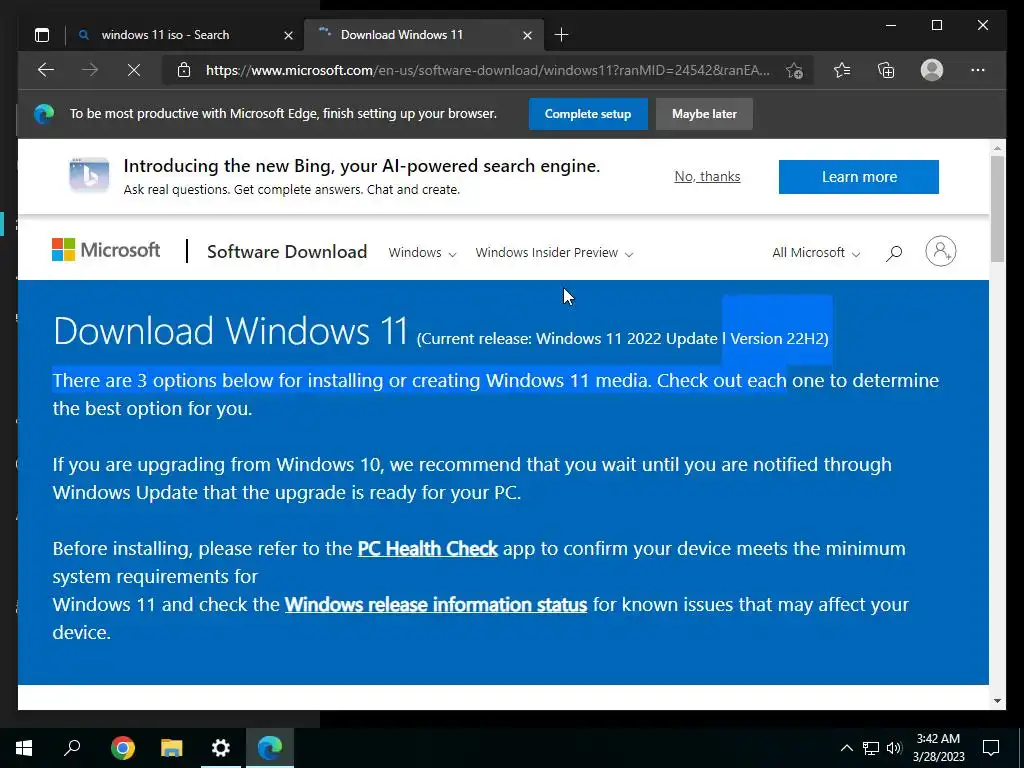Image resolution: width=1024 pixels, height=768 pixels.
Task: Close the windows 11 iso Search tab
Action: [x=288, y=35]
